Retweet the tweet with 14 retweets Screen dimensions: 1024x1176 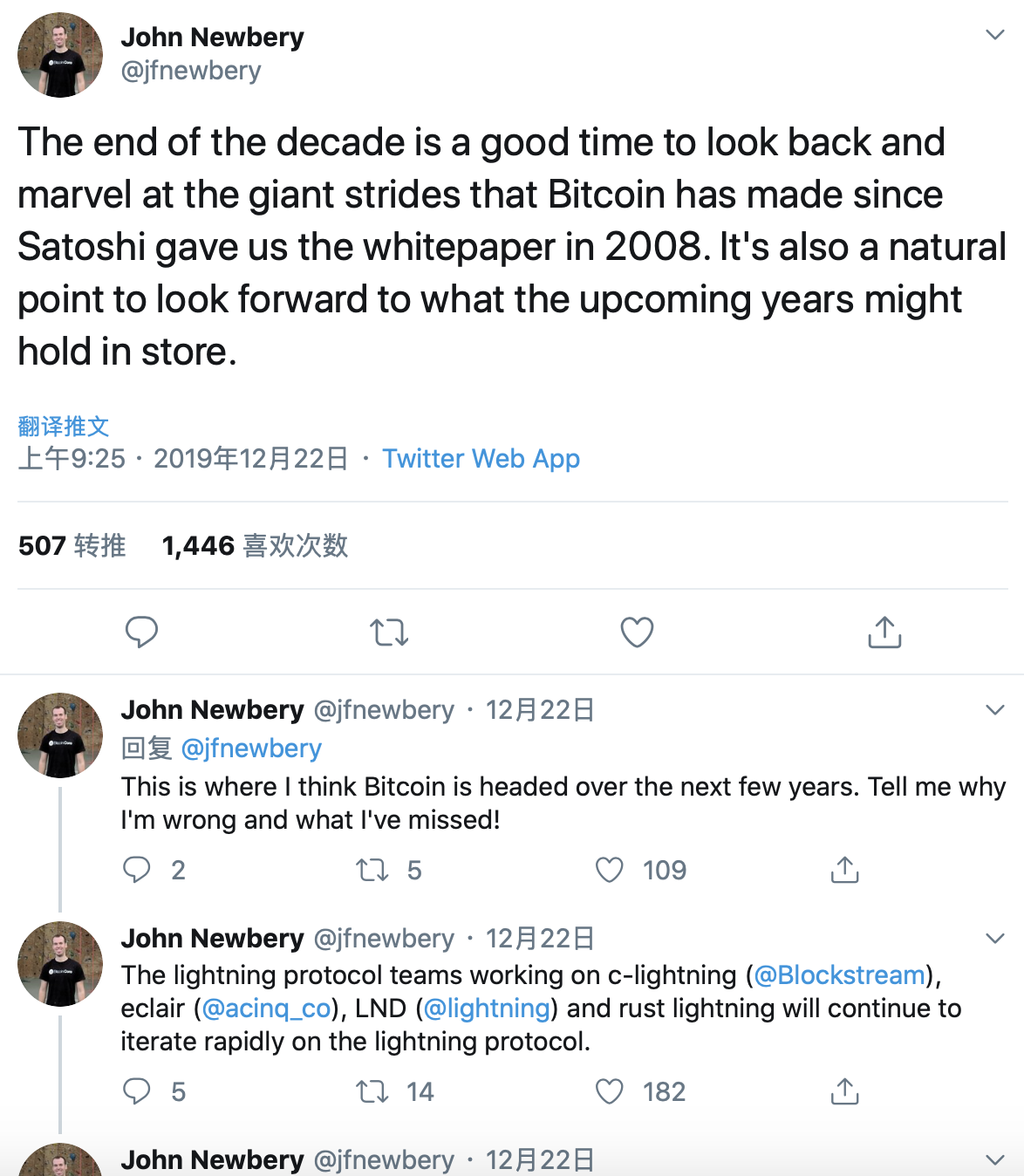(x=372, y=1091)
